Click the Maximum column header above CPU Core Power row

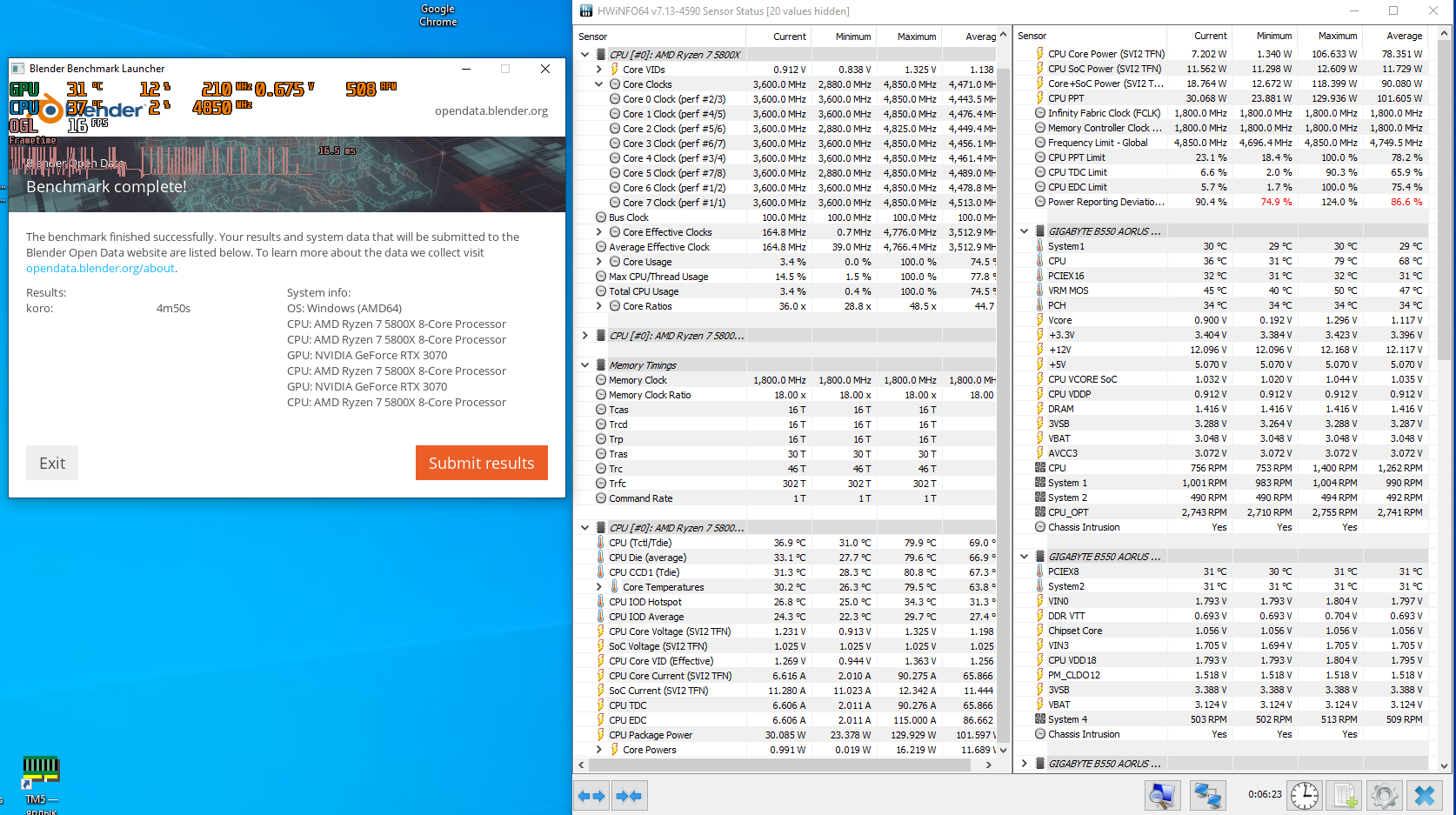[1329, 36]
